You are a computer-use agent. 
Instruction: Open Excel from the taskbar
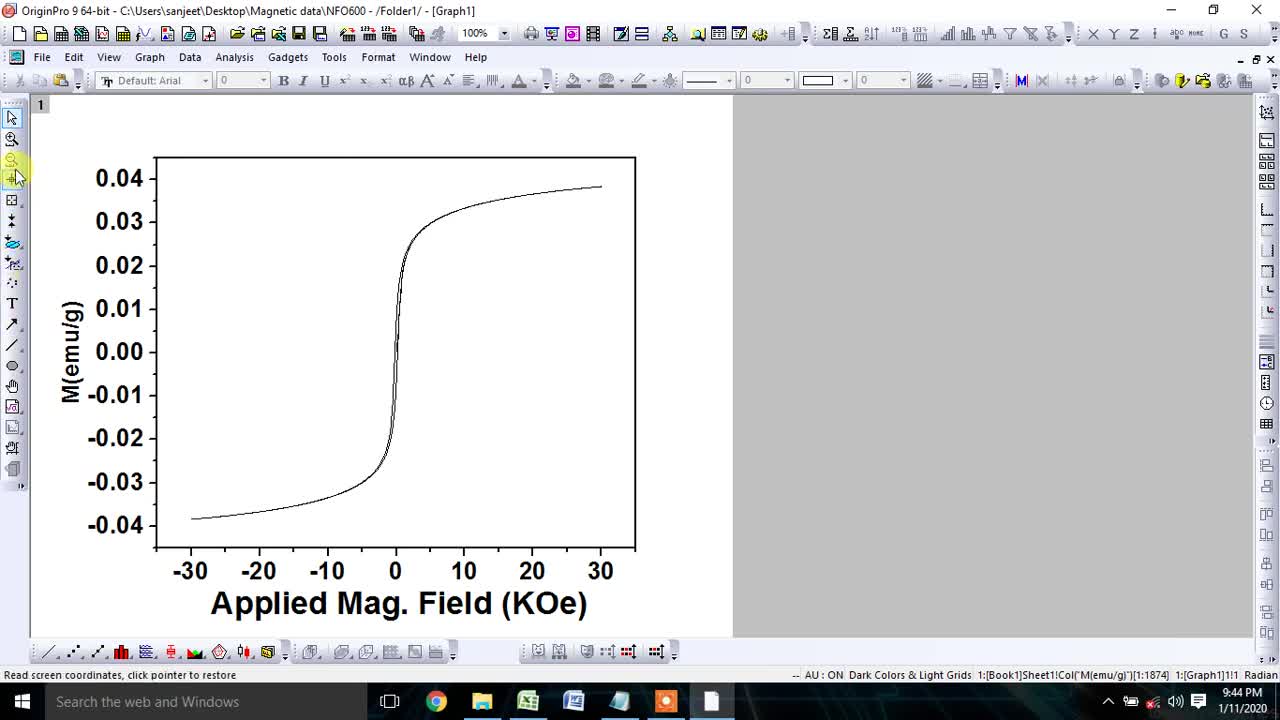coord(528,702)
